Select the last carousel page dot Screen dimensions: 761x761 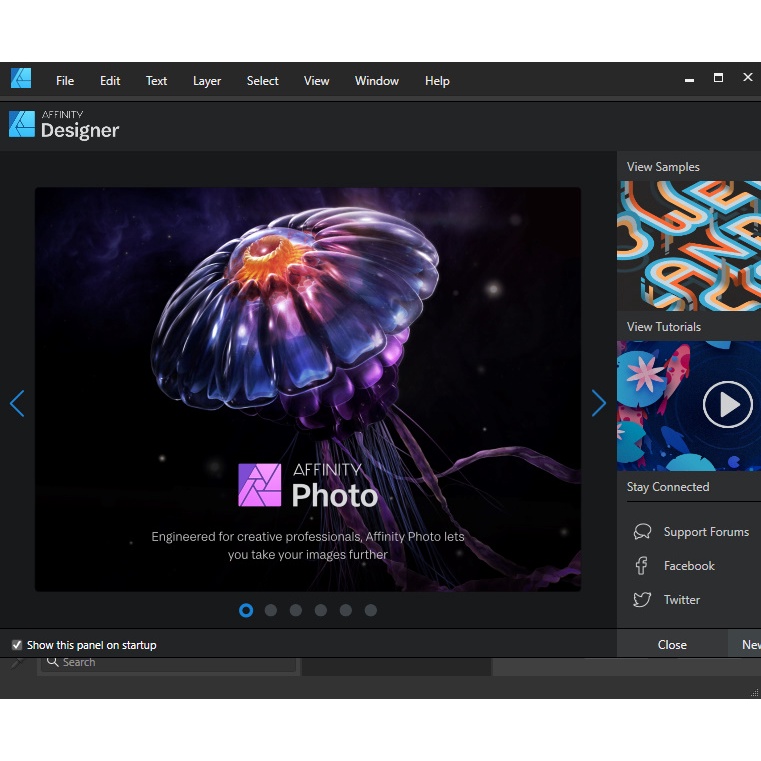(371, 610)
